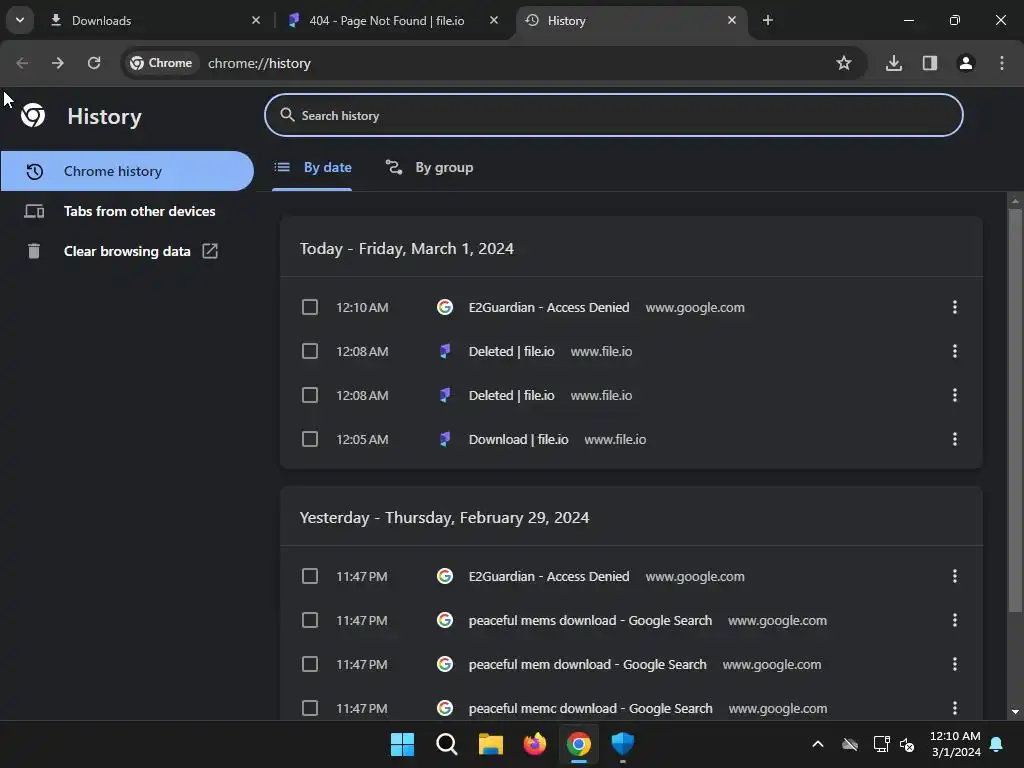The image size is (1024, 768).
Task: Switch to the By group tab
Action: 429,168
